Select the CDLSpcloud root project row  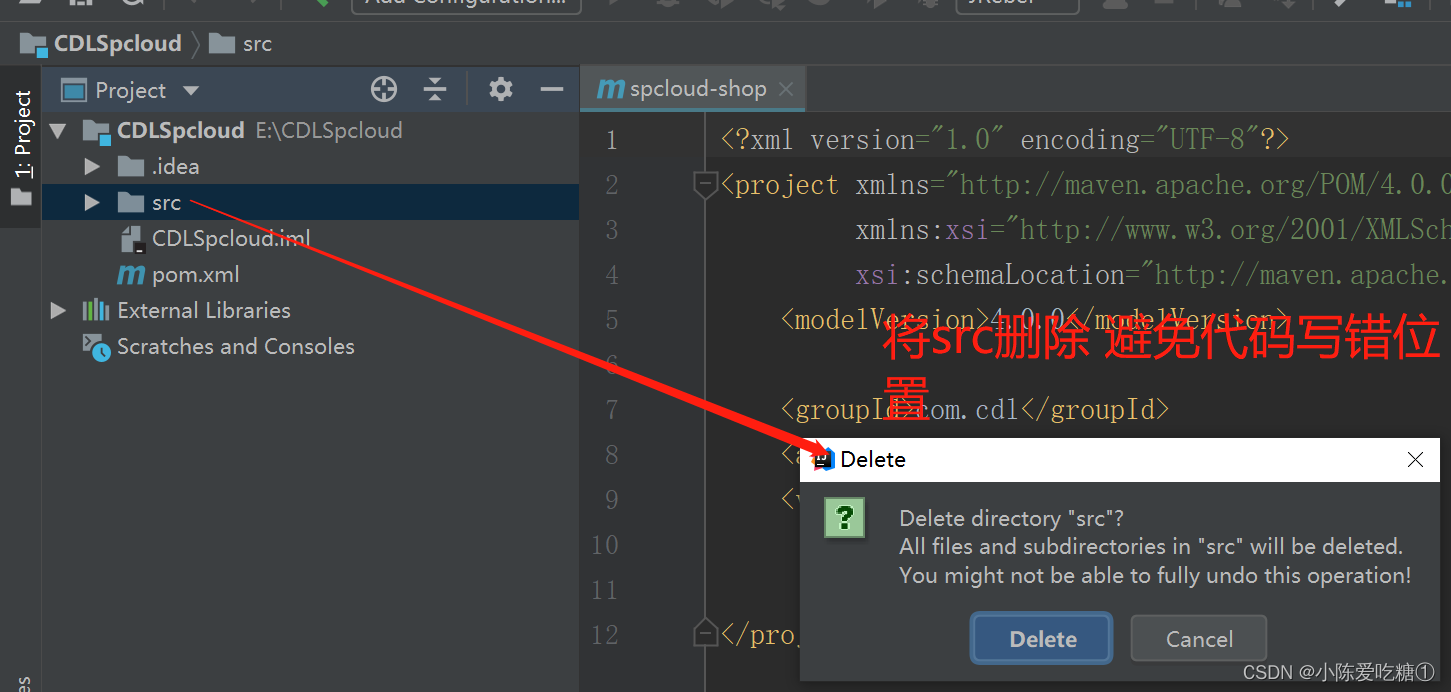point(310,131)
